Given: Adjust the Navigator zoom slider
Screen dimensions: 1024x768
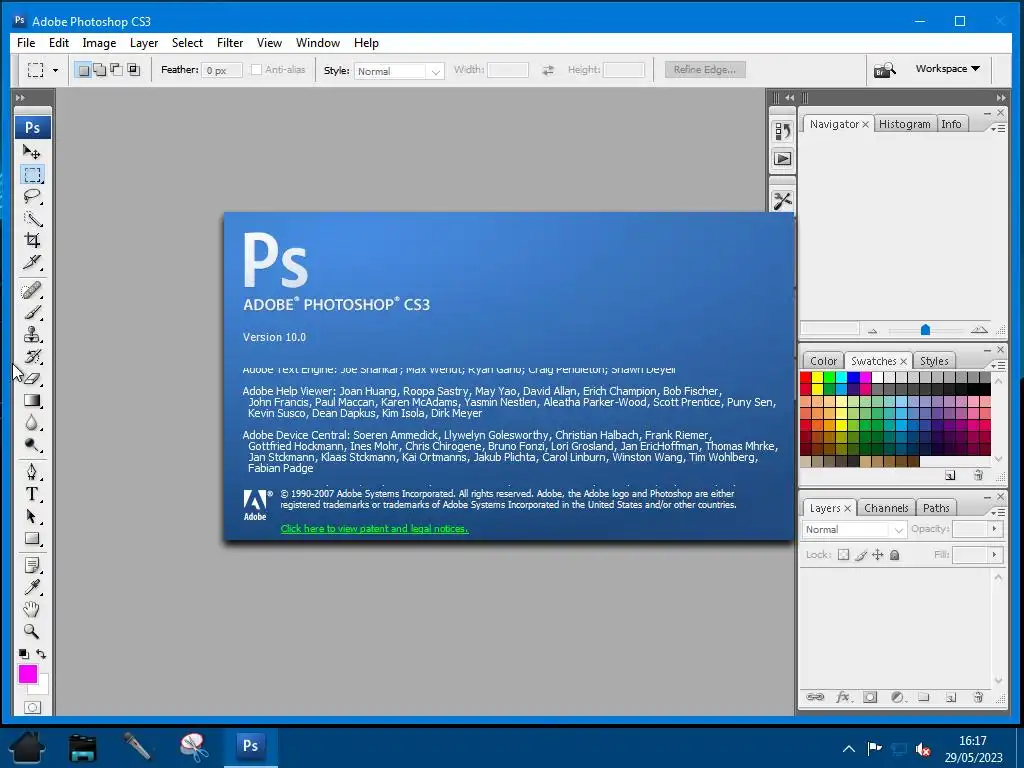Looking at the screenshot, I should [925, 330].
